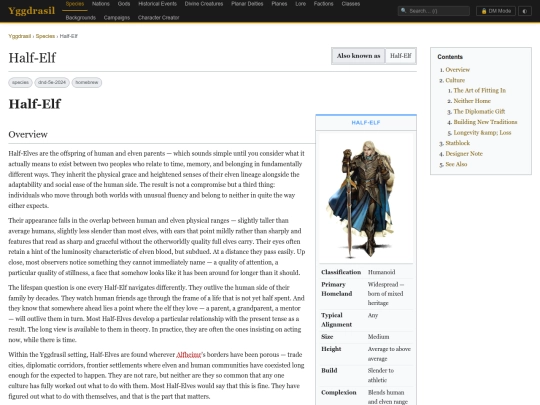The width and height of the screenshot is (540, 405).
Task: Follow the red Alfheimr link
Action: pos(188,355)
